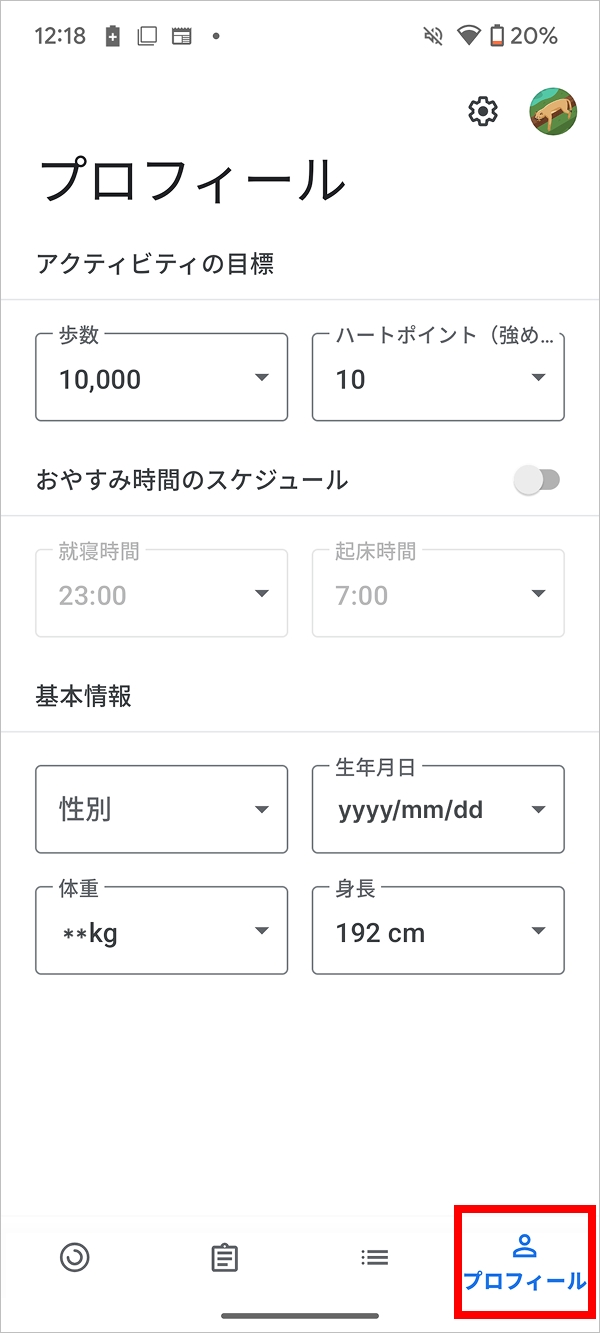Tap the Wi-Fi status icon
Viewport: 600px width, 1333px height.
(x=468, y=36)
